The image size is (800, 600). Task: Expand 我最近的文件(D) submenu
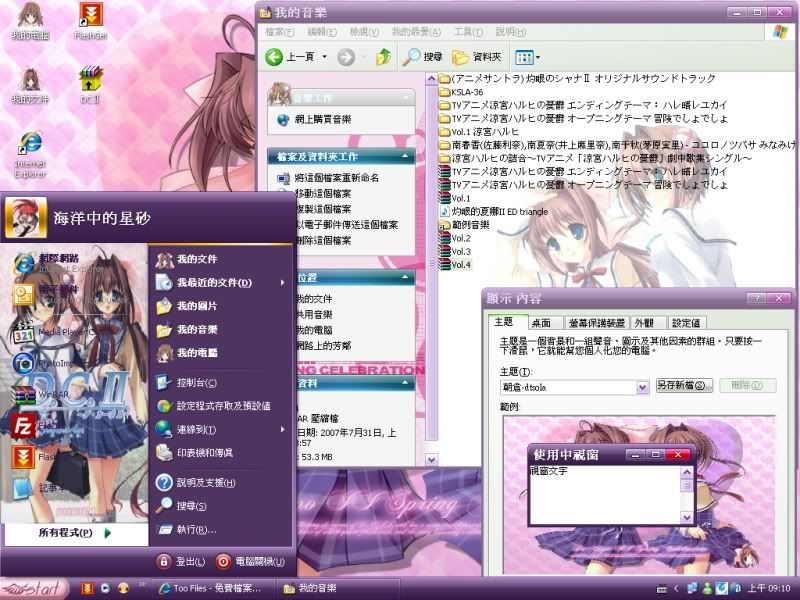(220, 282)
